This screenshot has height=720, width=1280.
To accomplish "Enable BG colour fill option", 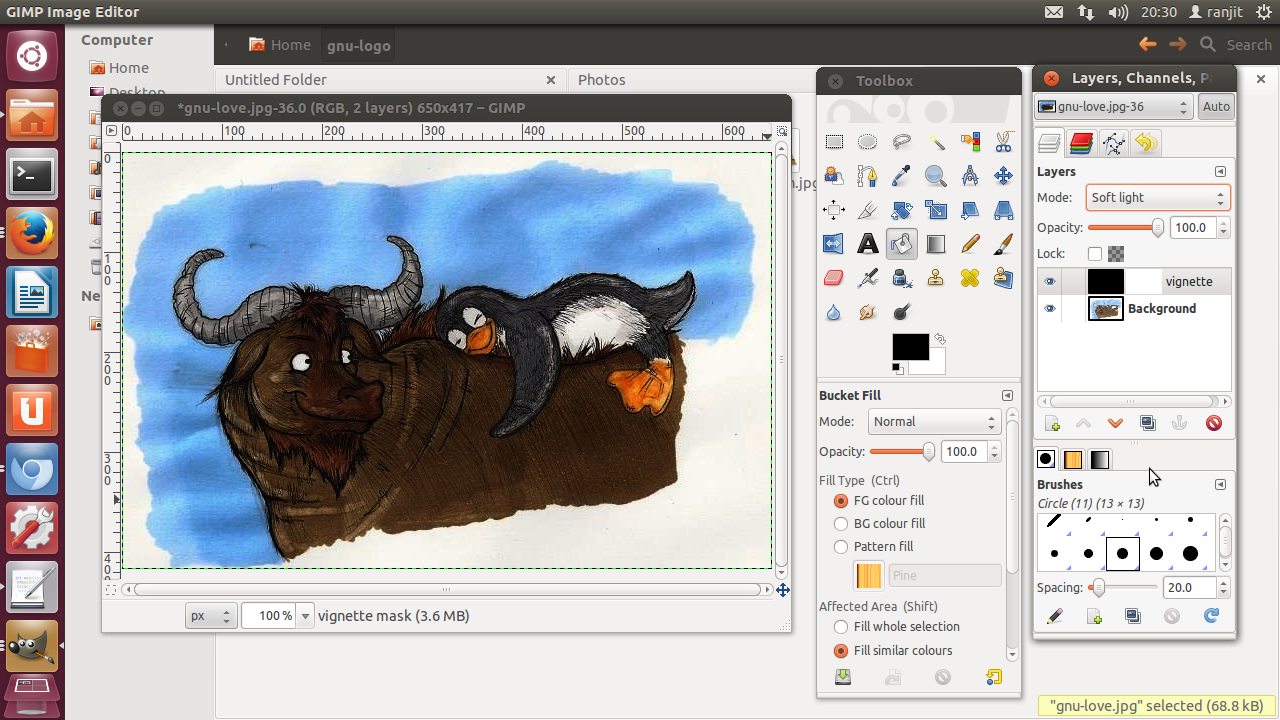I will point(841,523).
